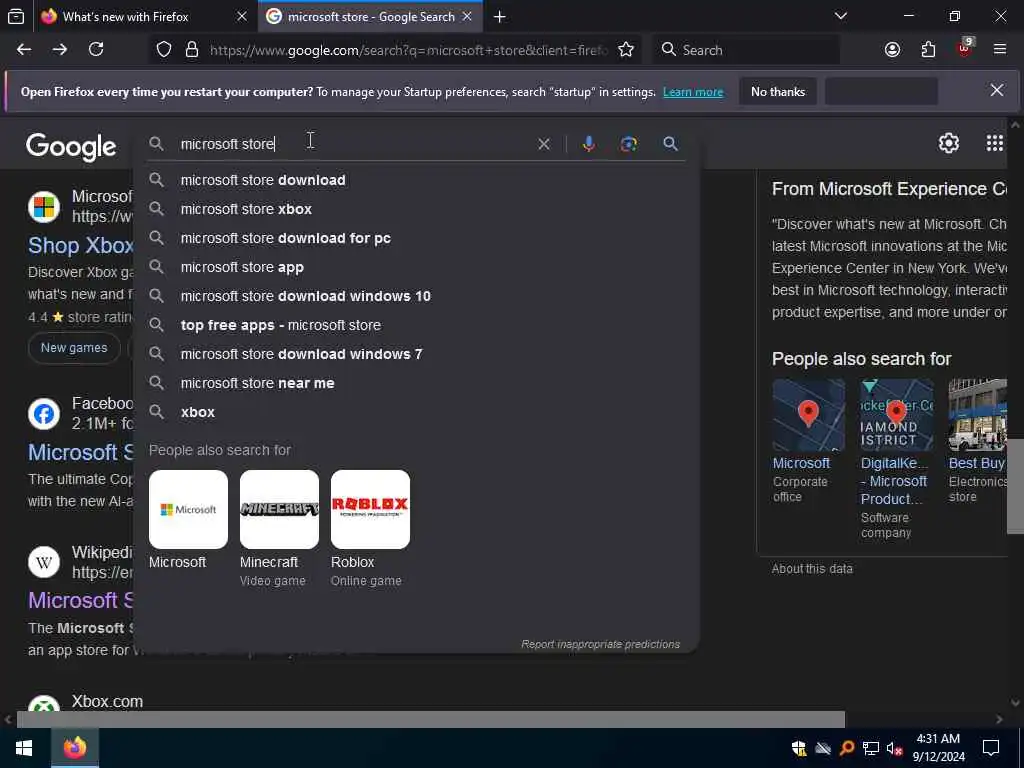The image size is (1024, 768).
Task: Click the vertical scrollbar thumb
Action: (1015, 487)
